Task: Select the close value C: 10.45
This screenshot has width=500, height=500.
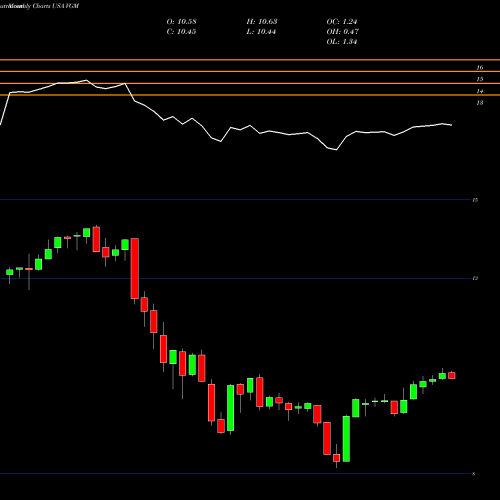Action: tap(181, 32)
